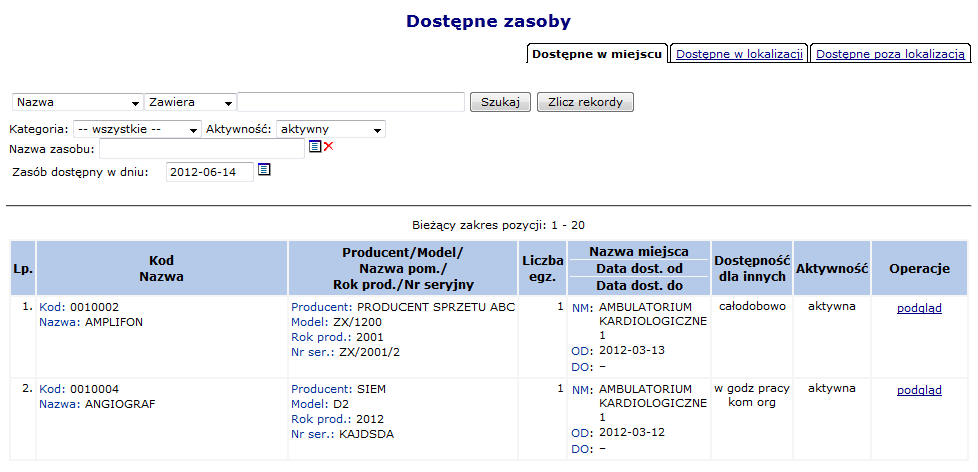The width and height of the screenshot is (978, 472).
Task: Click producer PRODUCENT SPRZETU ABC
Action: click(x=436, y=307)
